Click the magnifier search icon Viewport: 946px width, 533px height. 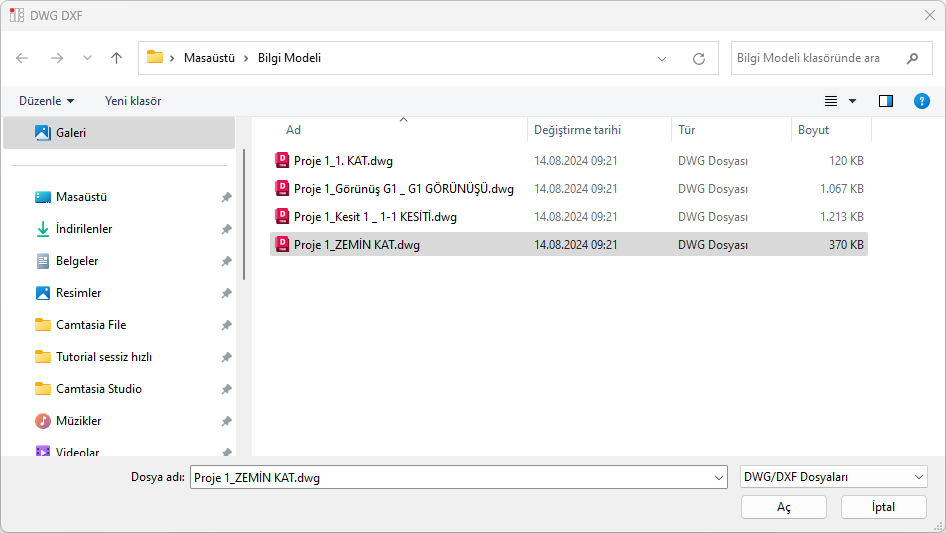coord(912,58)
